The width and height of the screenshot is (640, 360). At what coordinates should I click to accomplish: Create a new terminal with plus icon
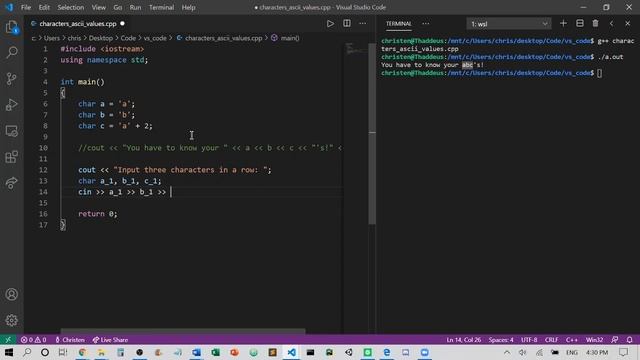[x=563, y=24]
